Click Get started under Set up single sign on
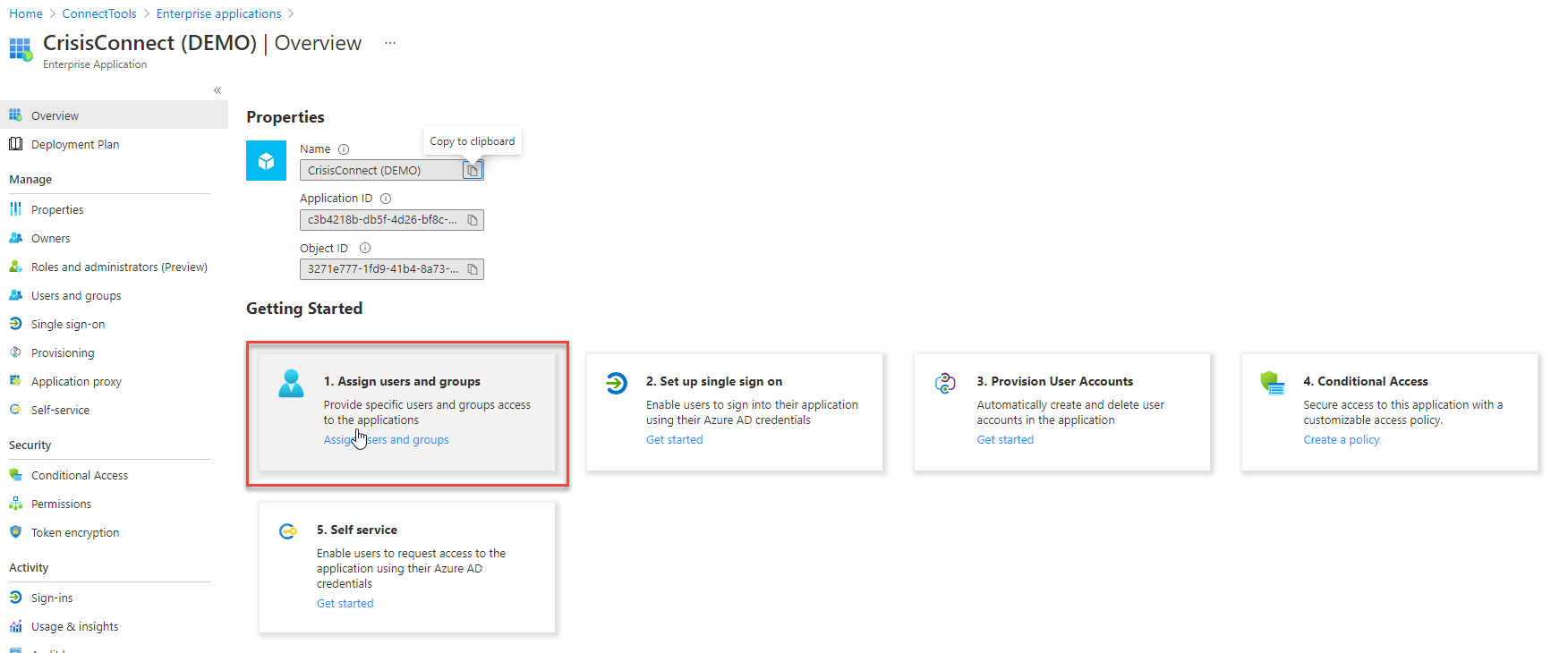1568x653 pixels. coord(674,439)
